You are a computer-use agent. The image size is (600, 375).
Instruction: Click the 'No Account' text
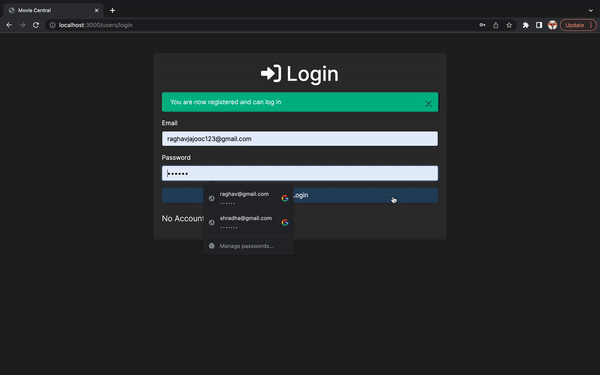[183, 218]
